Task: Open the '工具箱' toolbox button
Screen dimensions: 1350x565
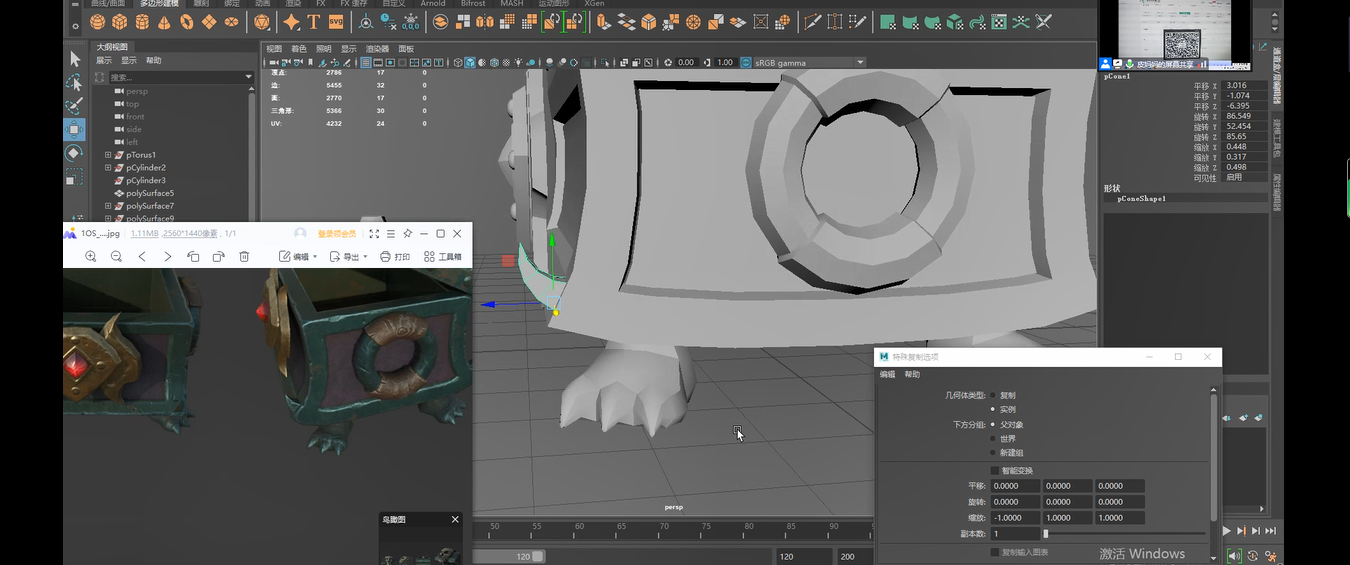Action: point(443,257)
